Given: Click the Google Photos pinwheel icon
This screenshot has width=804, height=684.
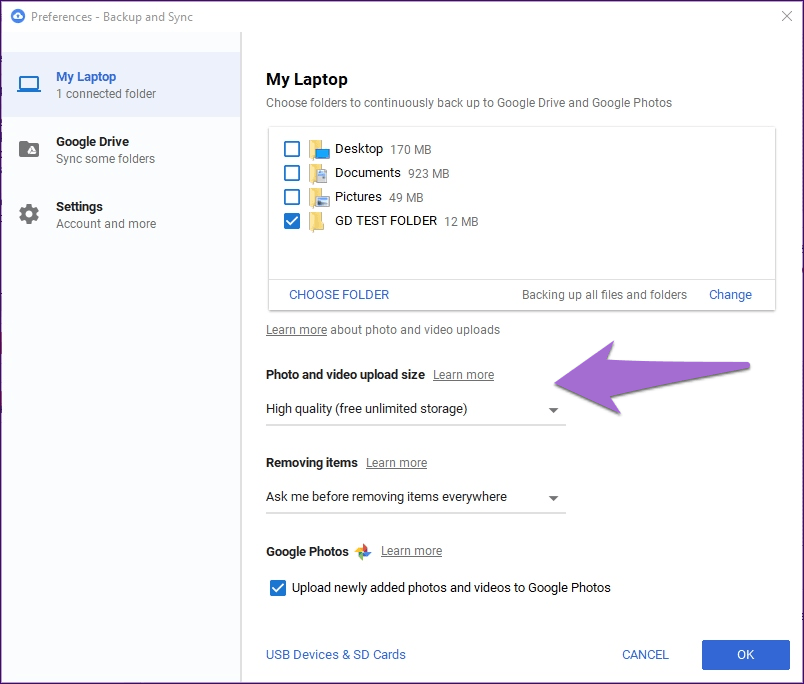Looking at the screenshot, I should 363,552.
